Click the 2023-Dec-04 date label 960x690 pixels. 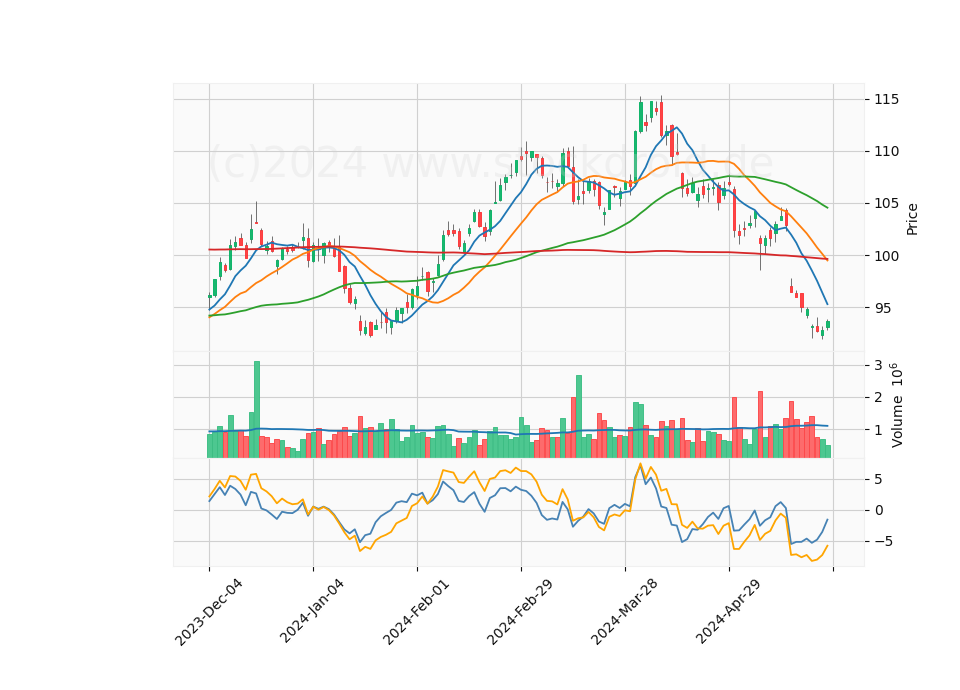tap(209, 612)
